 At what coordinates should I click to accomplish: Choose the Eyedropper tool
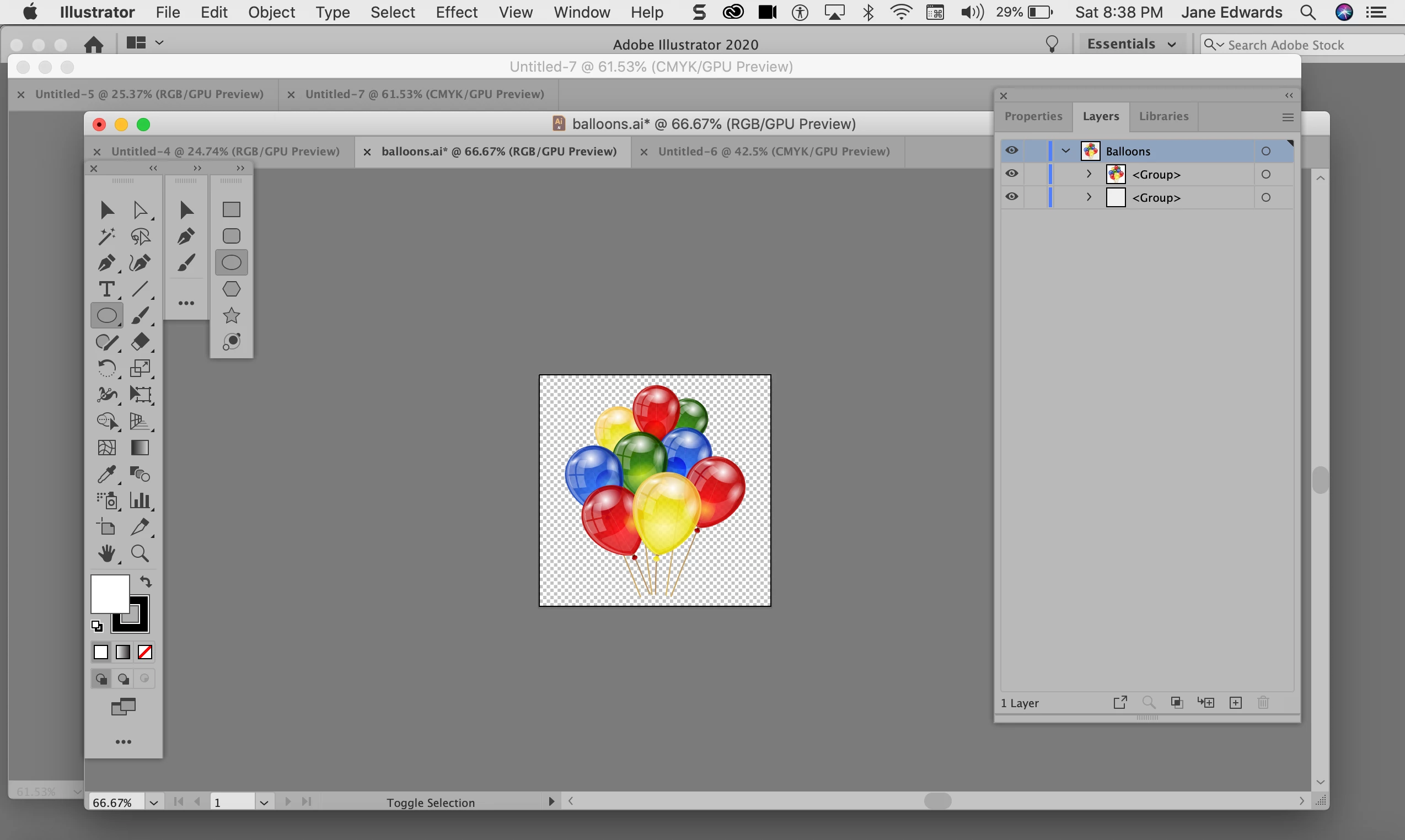coord(106,475)
